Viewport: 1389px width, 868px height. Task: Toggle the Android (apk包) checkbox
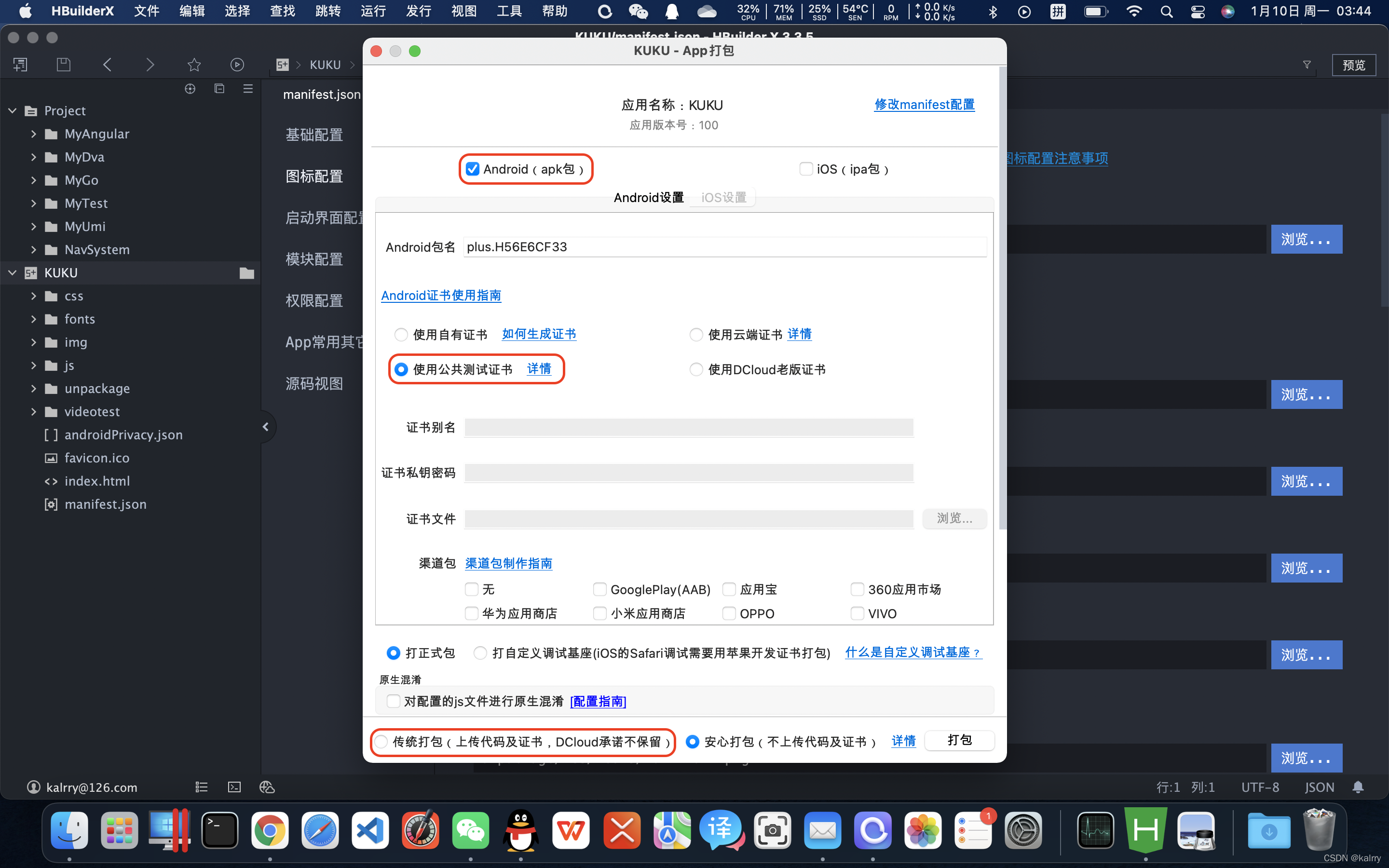pos(472,169)
